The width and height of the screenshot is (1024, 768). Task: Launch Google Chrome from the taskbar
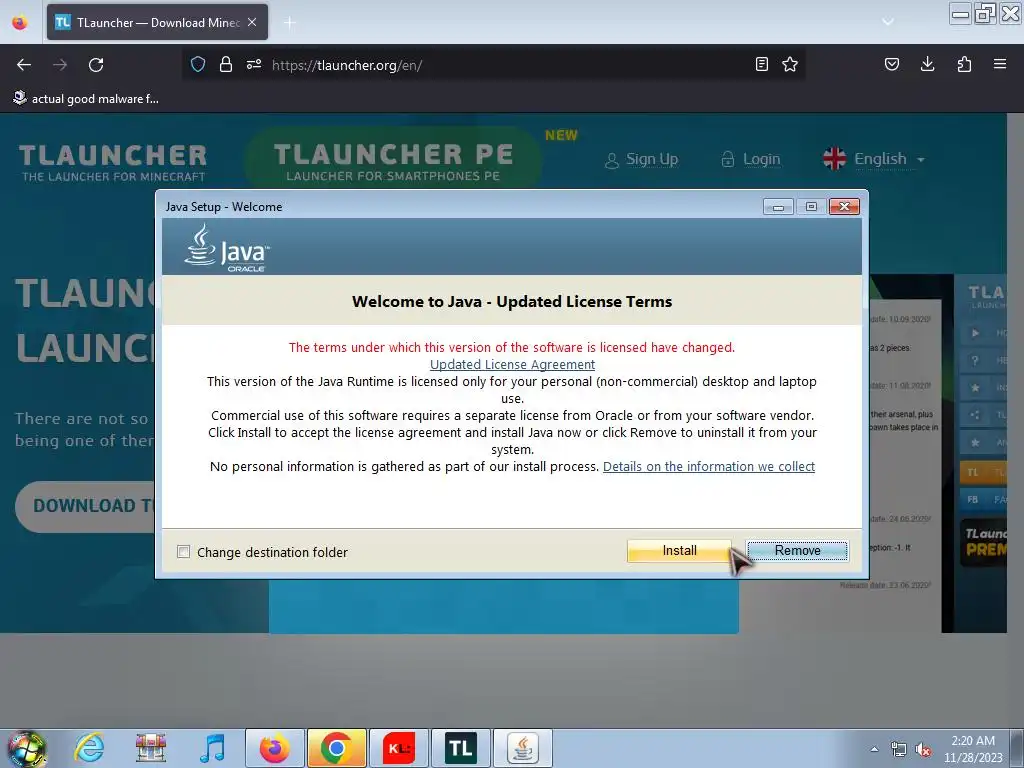336,748
